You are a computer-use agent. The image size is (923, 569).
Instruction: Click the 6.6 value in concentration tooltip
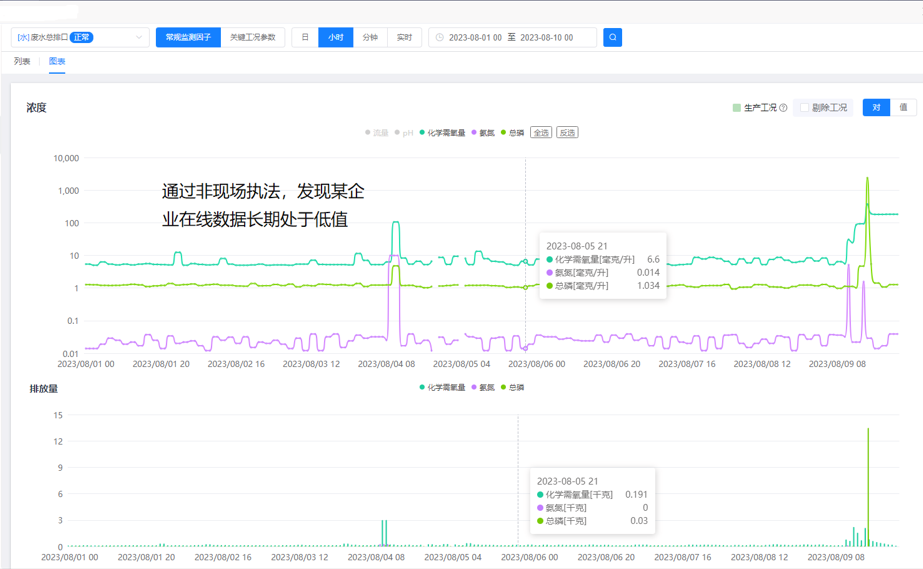click(653, 259)
